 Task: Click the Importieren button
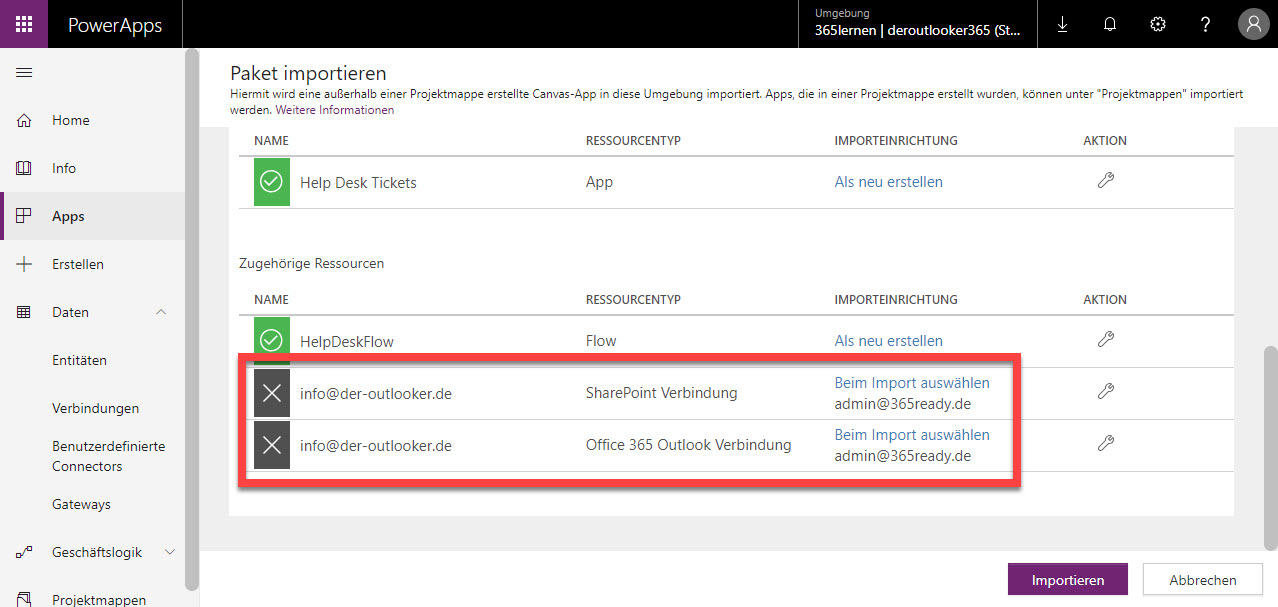tap(1067, 580)
